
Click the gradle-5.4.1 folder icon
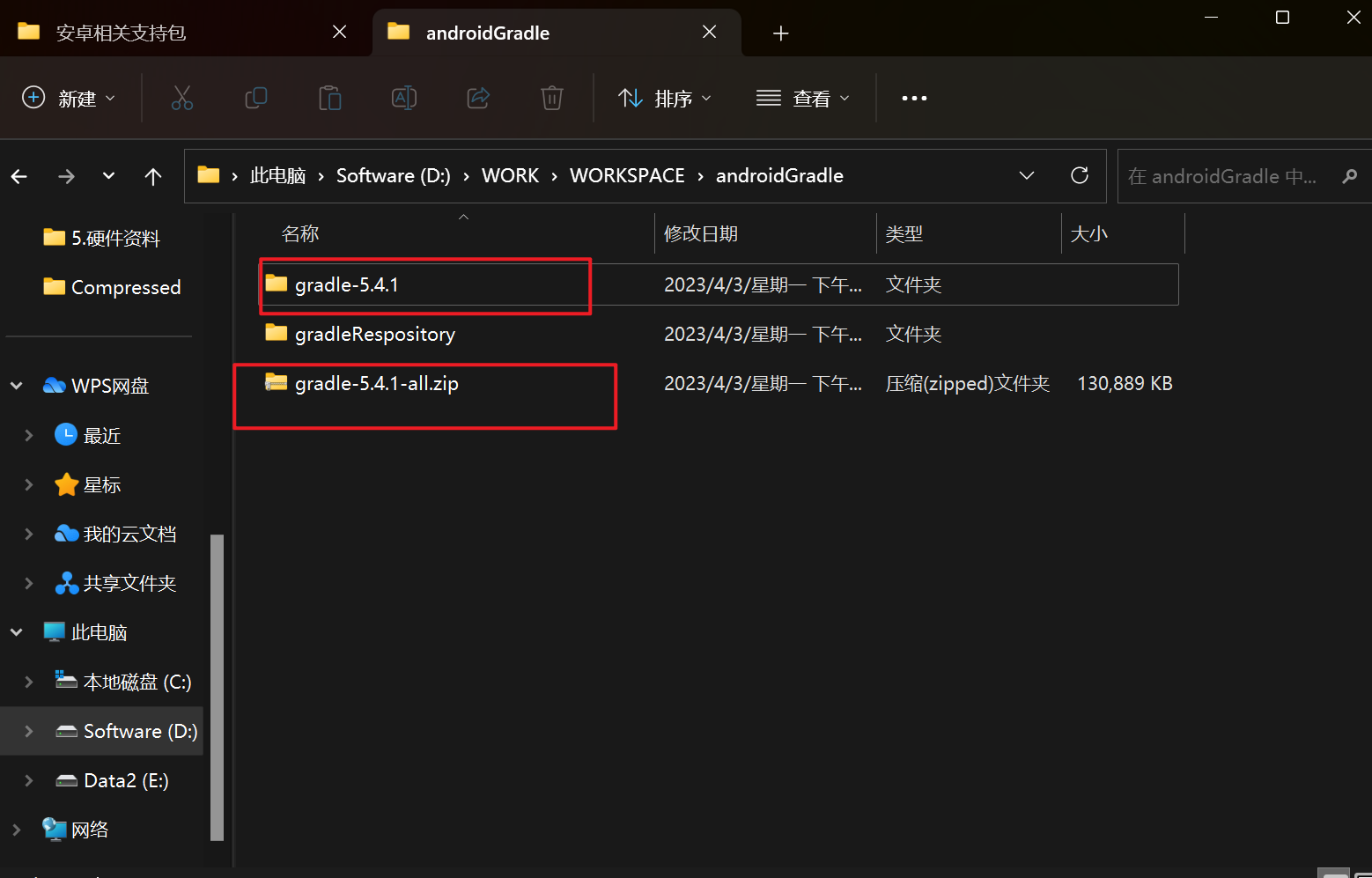point(277,284)
